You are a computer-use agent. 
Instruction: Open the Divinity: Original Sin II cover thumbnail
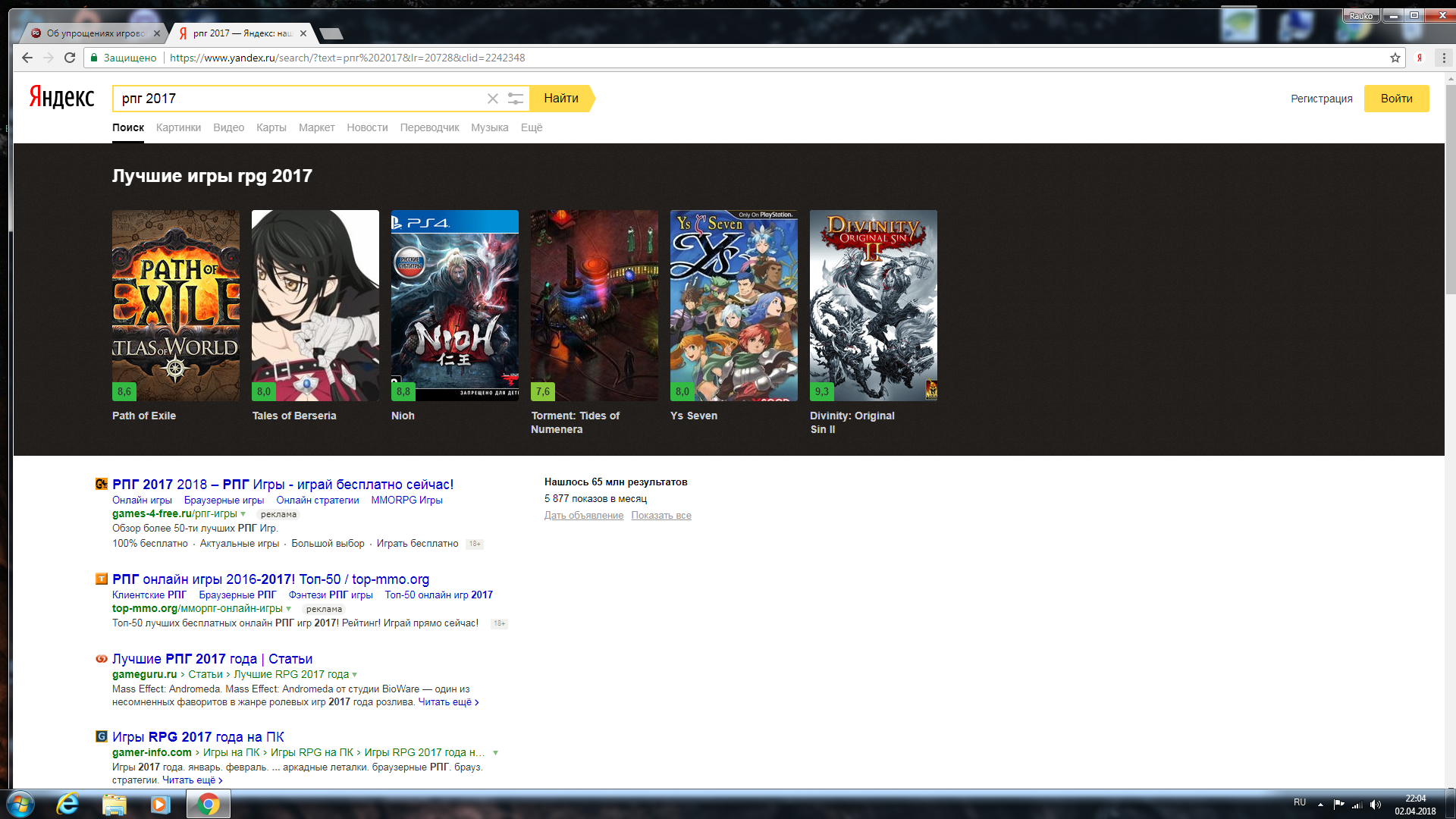click(x=873, y=305)
